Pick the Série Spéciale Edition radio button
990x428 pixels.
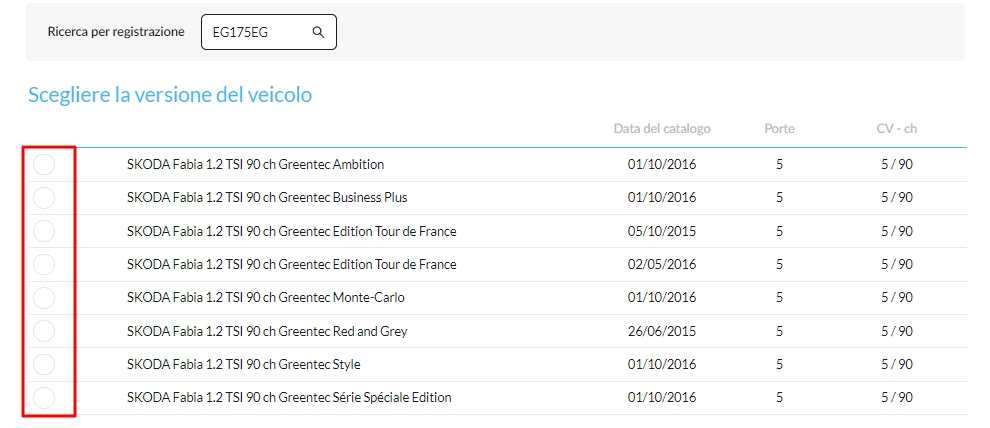click(x=44, y=398)
